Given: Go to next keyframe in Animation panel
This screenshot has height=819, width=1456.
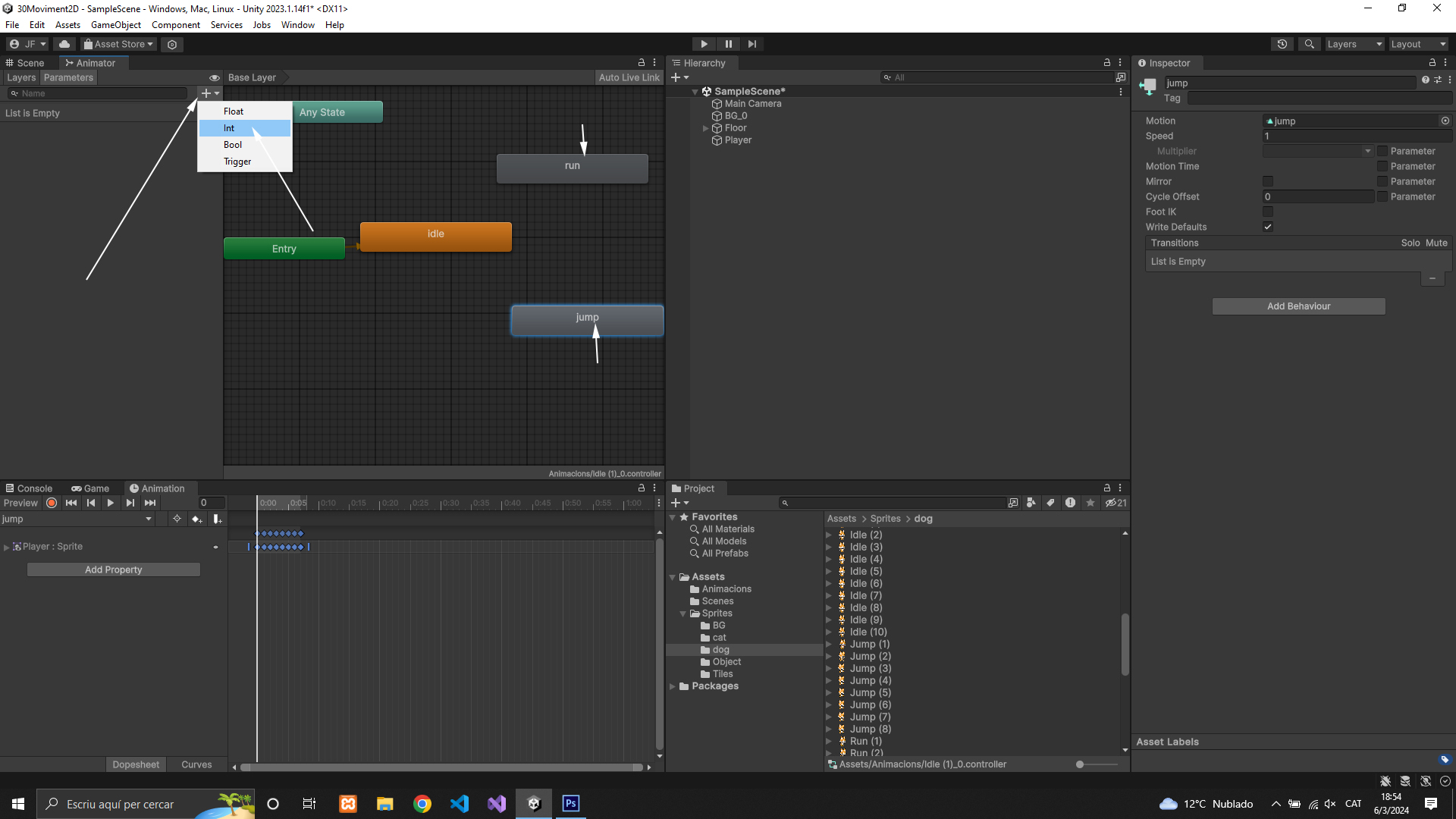Looking at the screenshot, I should click(x=130, y=503).
